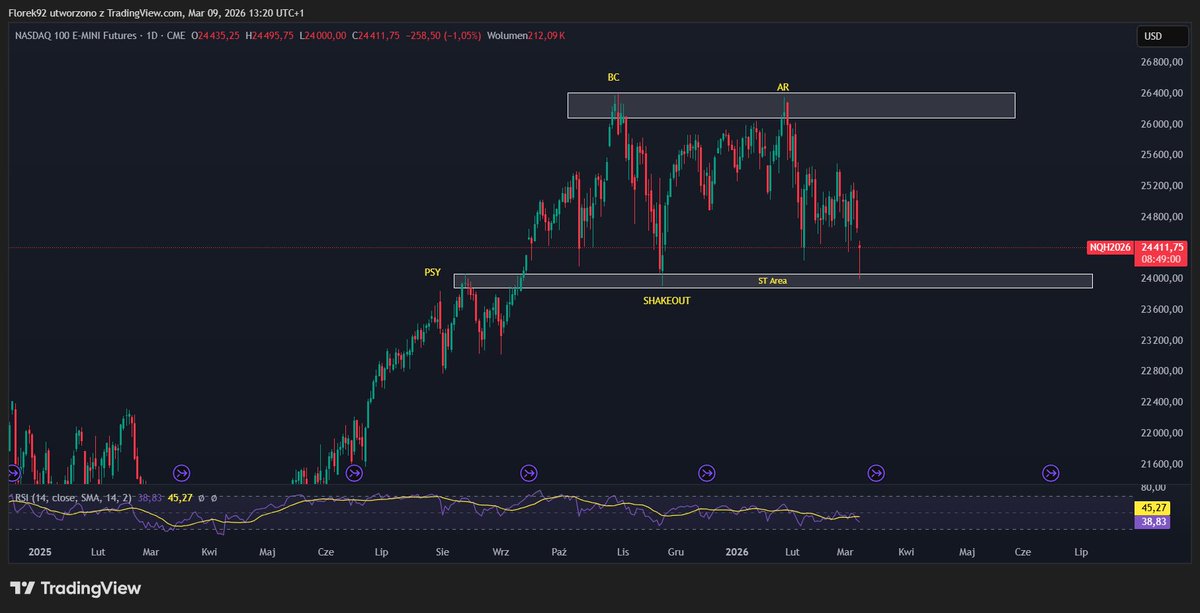
Task: Click the PSY annotation label
Action: click(432, 272)
